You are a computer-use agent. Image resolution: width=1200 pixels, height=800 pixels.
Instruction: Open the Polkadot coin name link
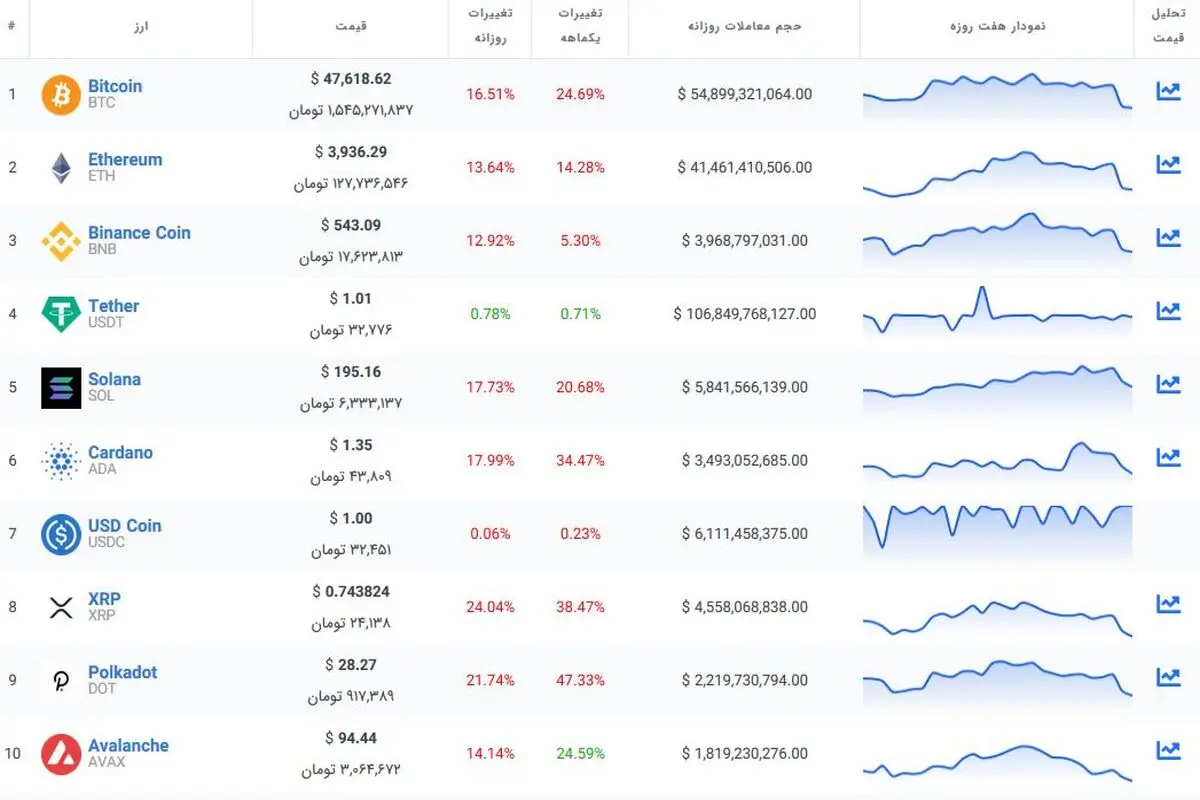122,672
